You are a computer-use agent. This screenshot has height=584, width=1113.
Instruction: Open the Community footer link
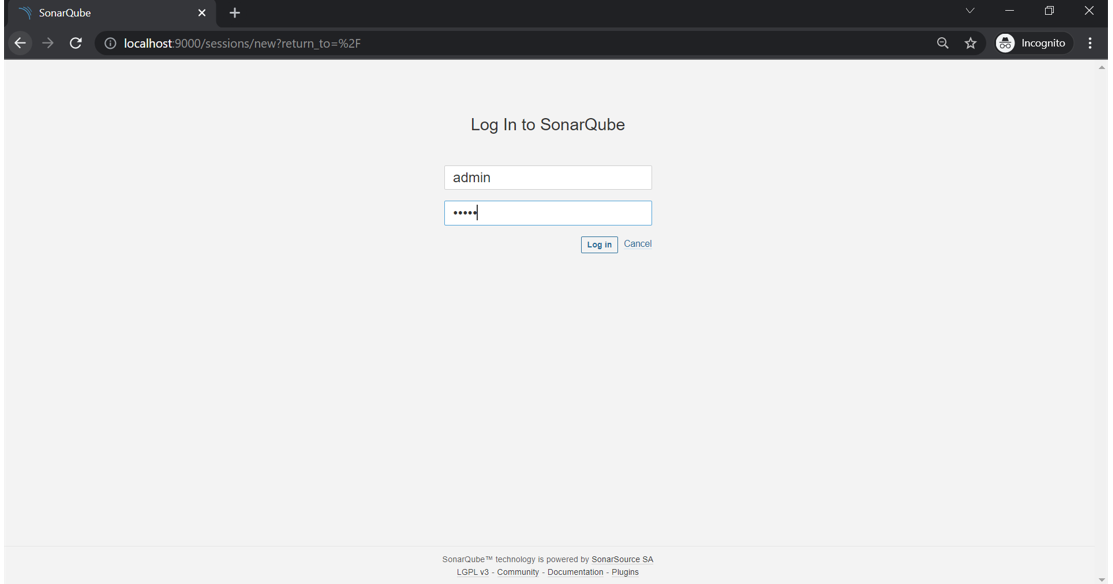click(x=517, y=572)
